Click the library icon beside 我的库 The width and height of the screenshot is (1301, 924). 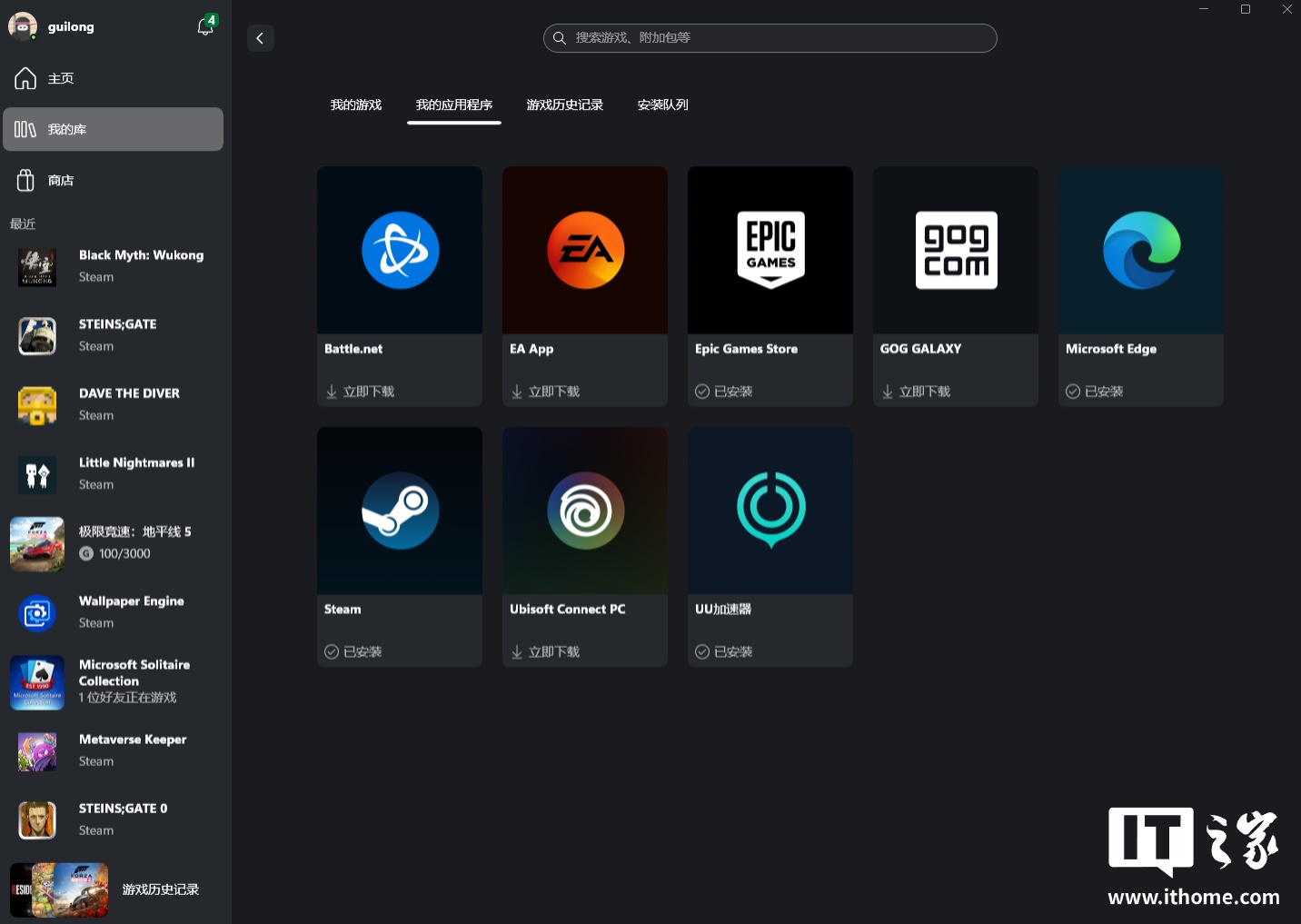pyautogui.click(x=25, y=129)
